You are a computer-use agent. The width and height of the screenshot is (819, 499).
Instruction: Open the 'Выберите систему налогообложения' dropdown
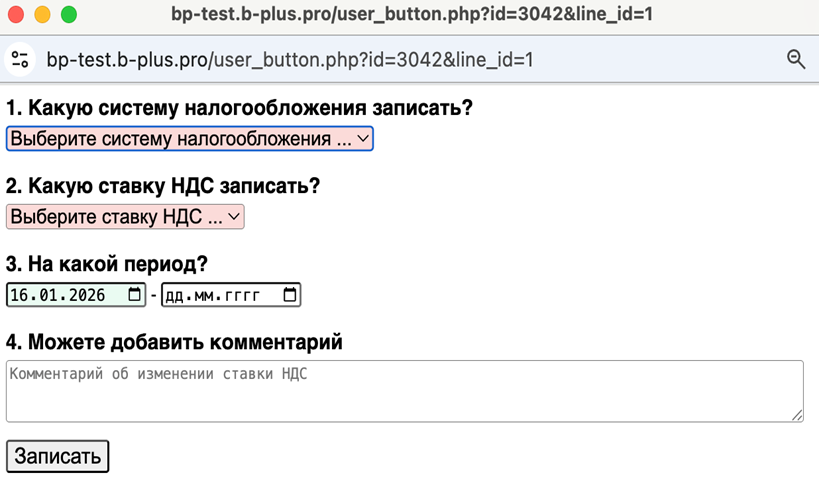coord(190,139)
